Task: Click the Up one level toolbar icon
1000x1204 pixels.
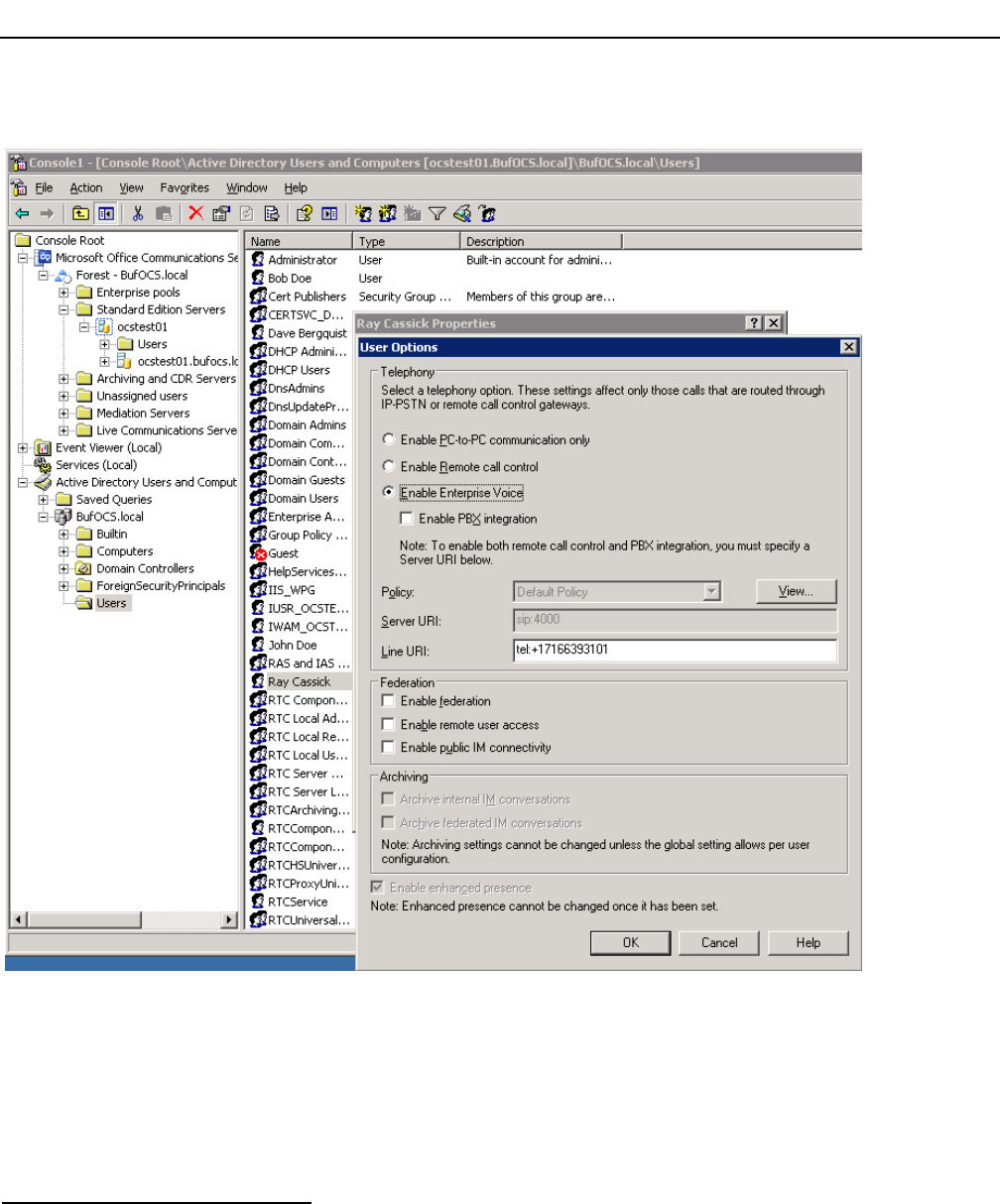Action: coord(80,213)
